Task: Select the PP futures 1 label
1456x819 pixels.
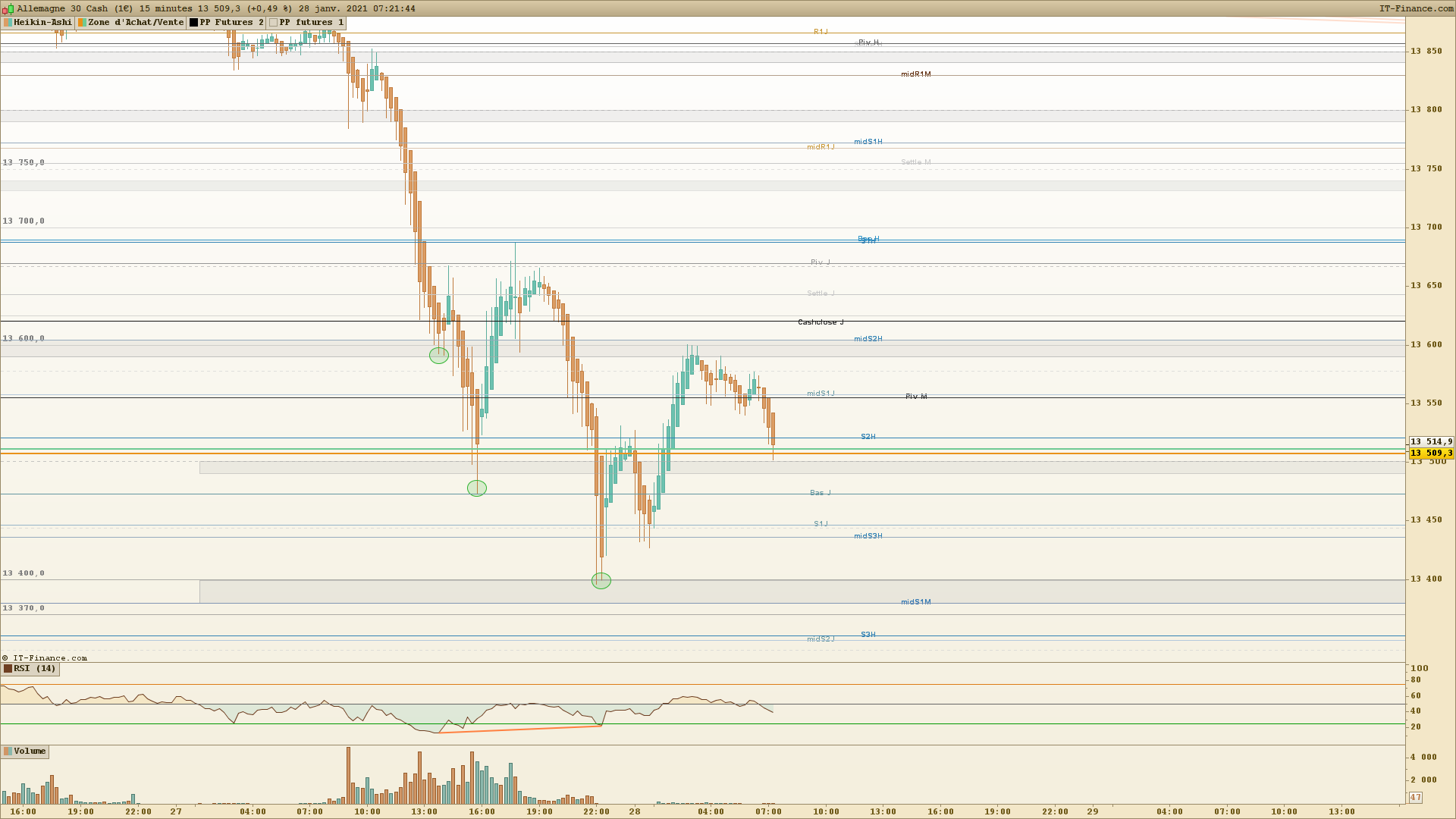Action: click(x=311, y=23)
